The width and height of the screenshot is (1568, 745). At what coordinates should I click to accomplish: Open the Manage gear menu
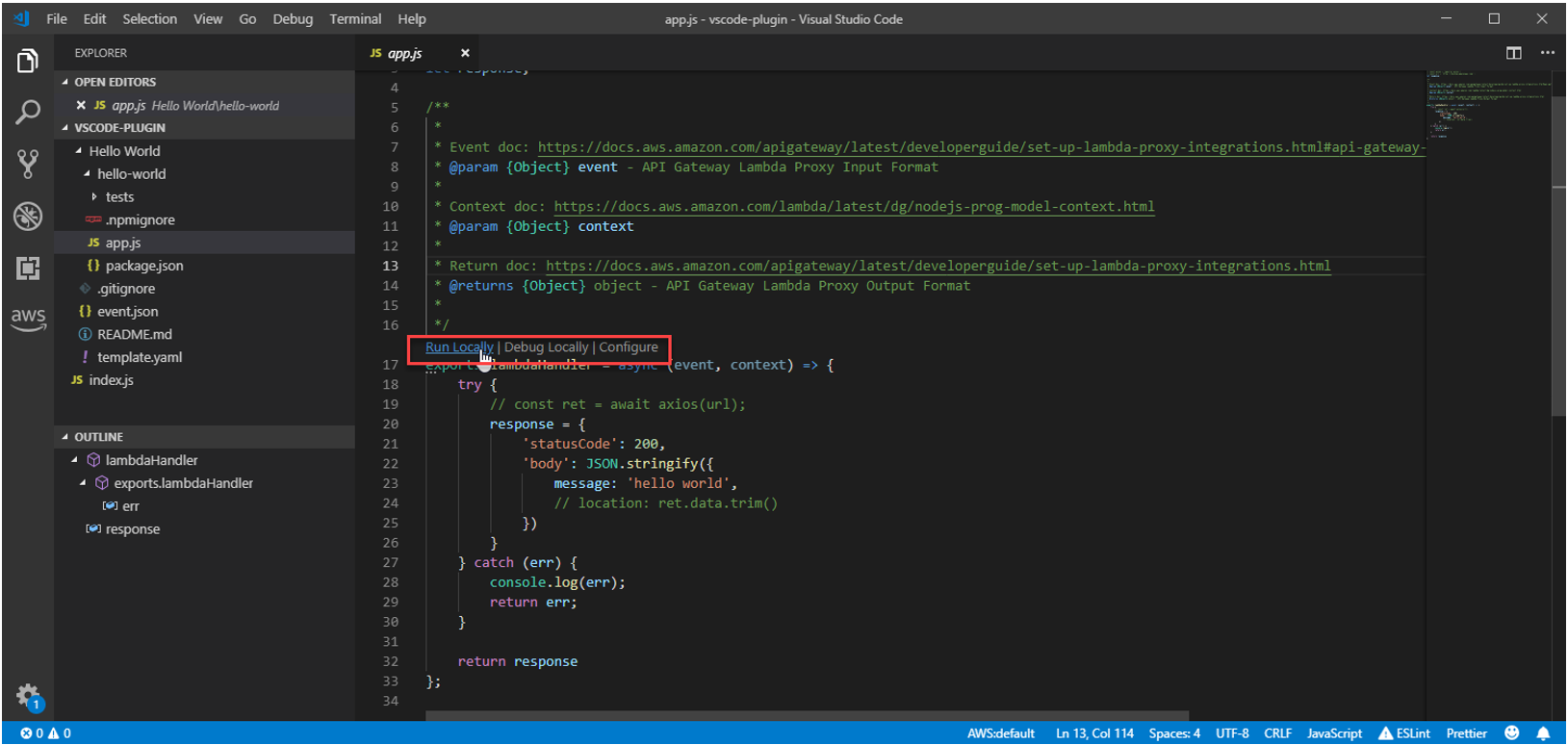pyautogui.click(x=28, y=695)
